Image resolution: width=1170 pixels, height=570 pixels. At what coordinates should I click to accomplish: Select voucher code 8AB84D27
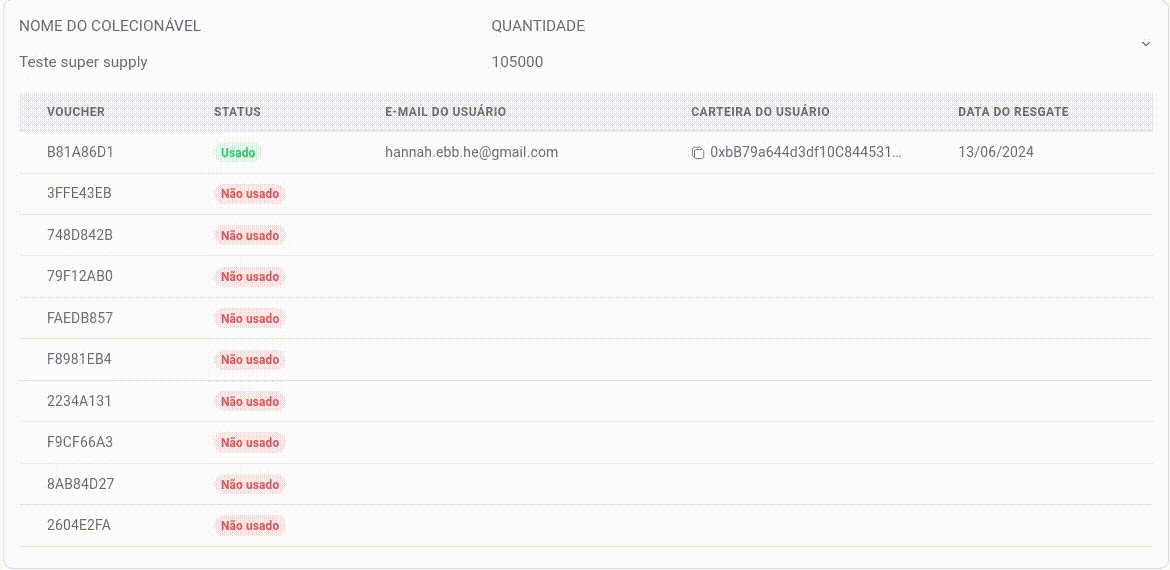pyautogui.click(x=81, y=484)
